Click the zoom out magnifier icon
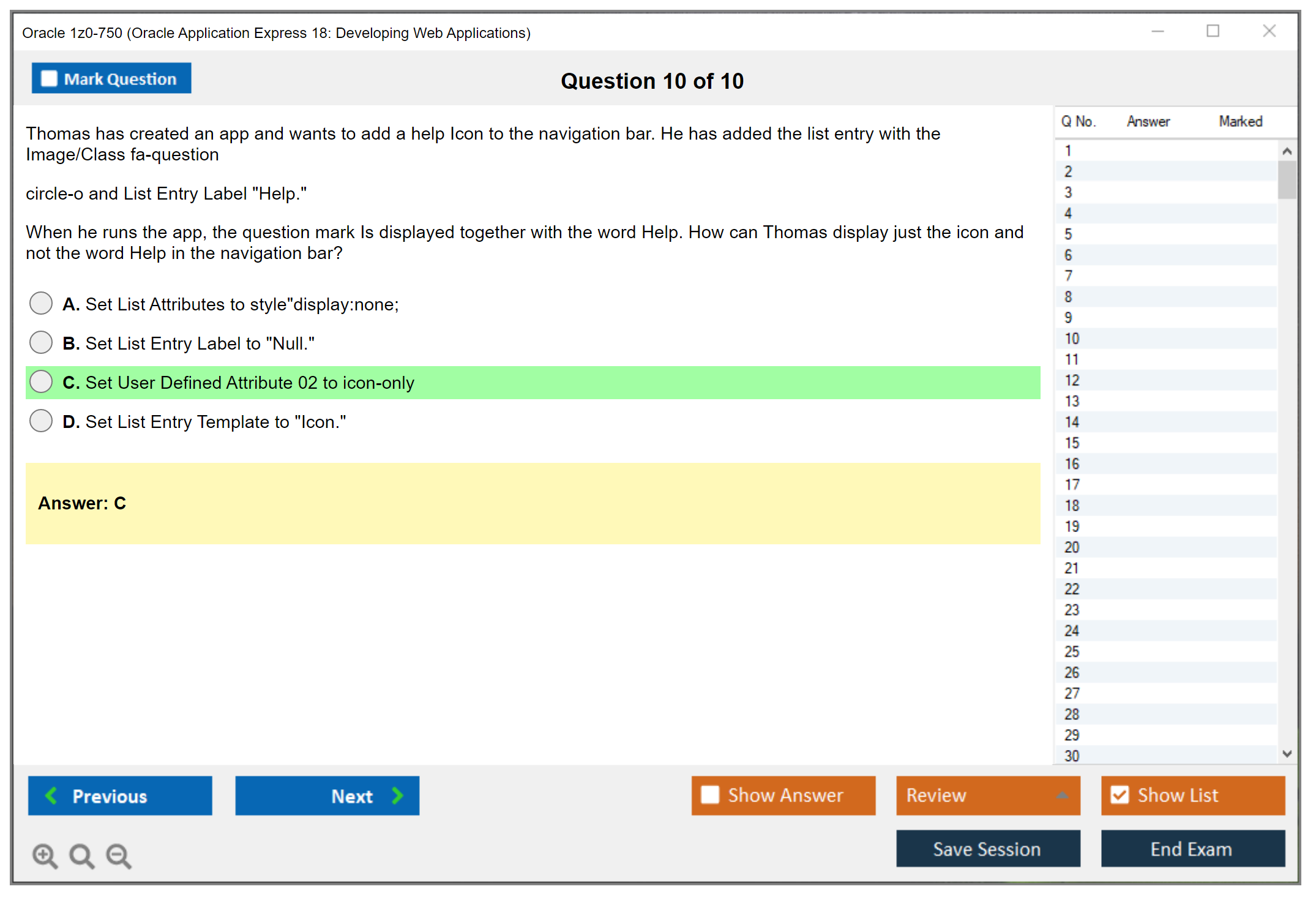 (118, 855)
